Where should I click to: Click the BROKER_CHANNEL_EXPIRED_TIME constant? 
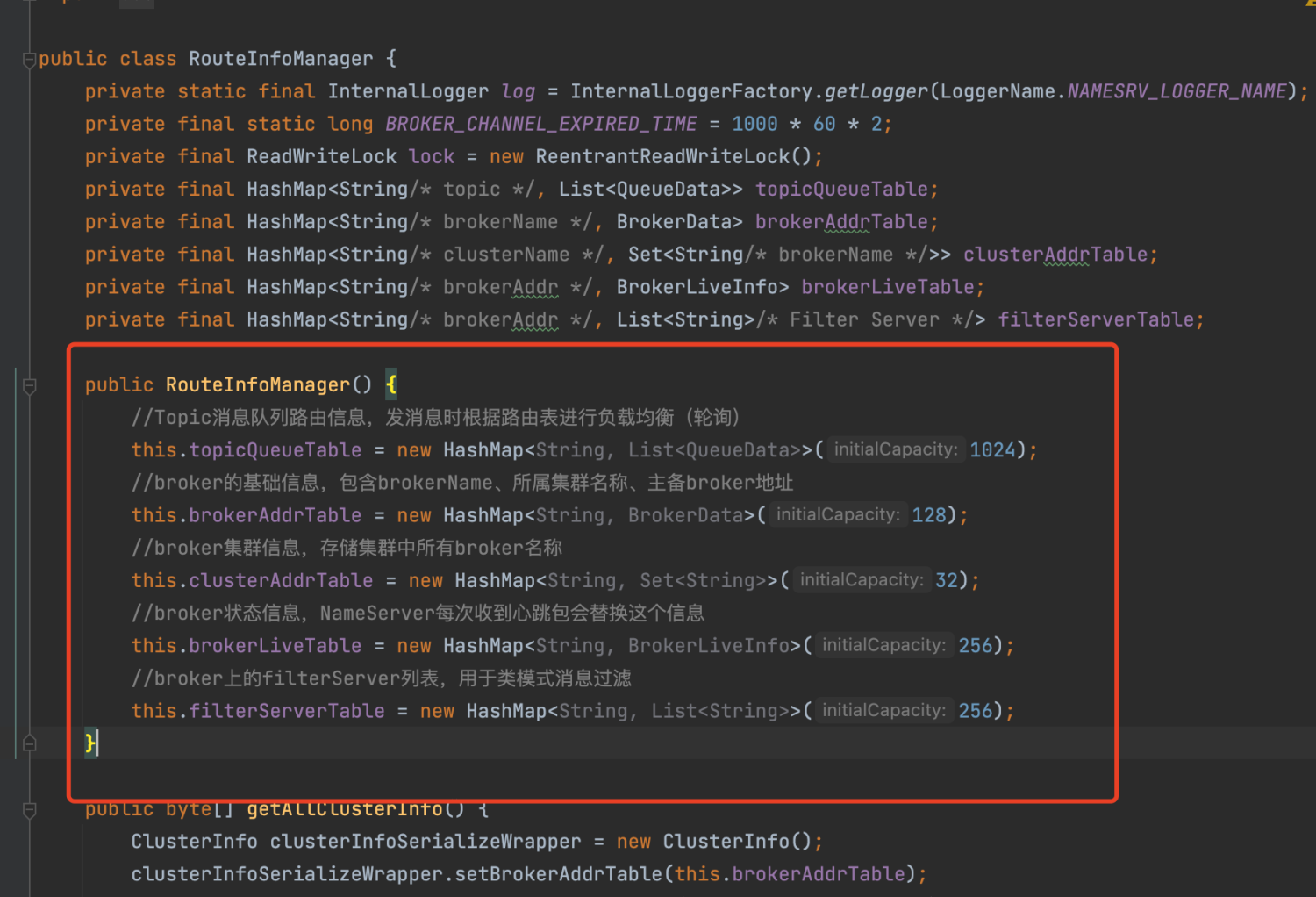pyautogui.click(x=541, y=124)
